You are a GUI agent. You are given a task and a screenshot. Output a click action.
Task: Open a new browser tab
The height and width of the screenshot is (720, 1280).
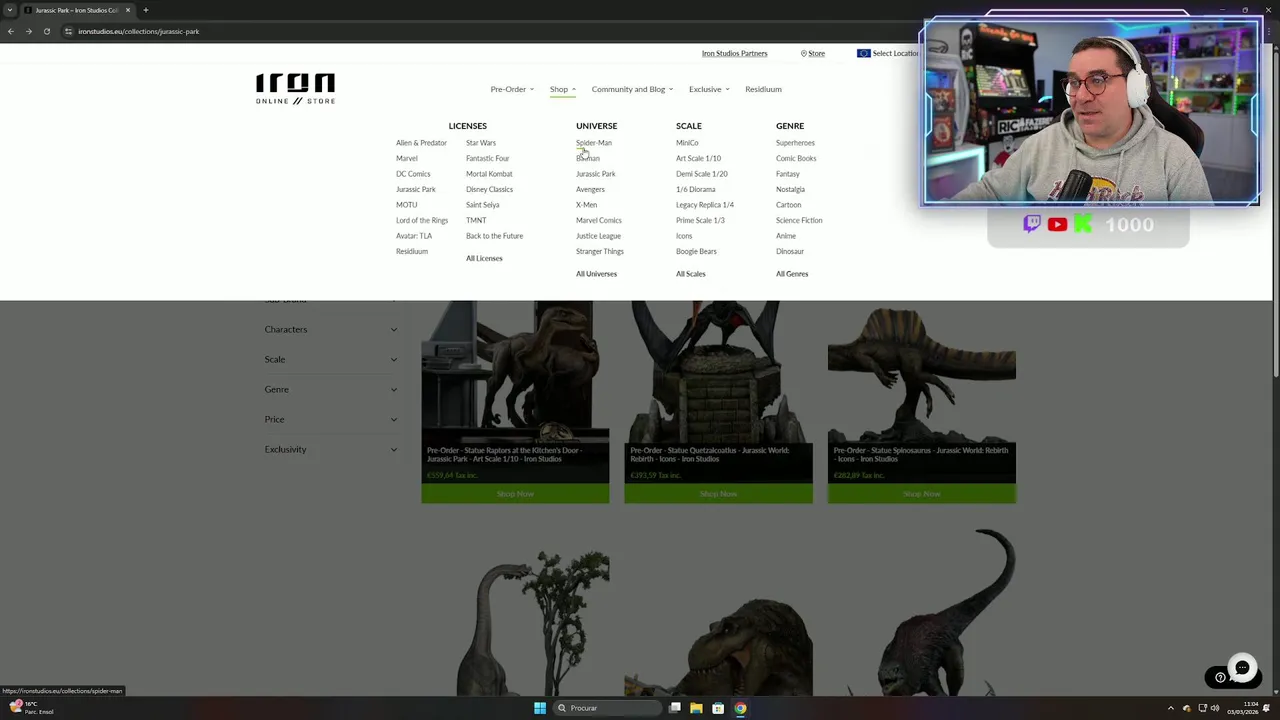[x=146, y=10]
